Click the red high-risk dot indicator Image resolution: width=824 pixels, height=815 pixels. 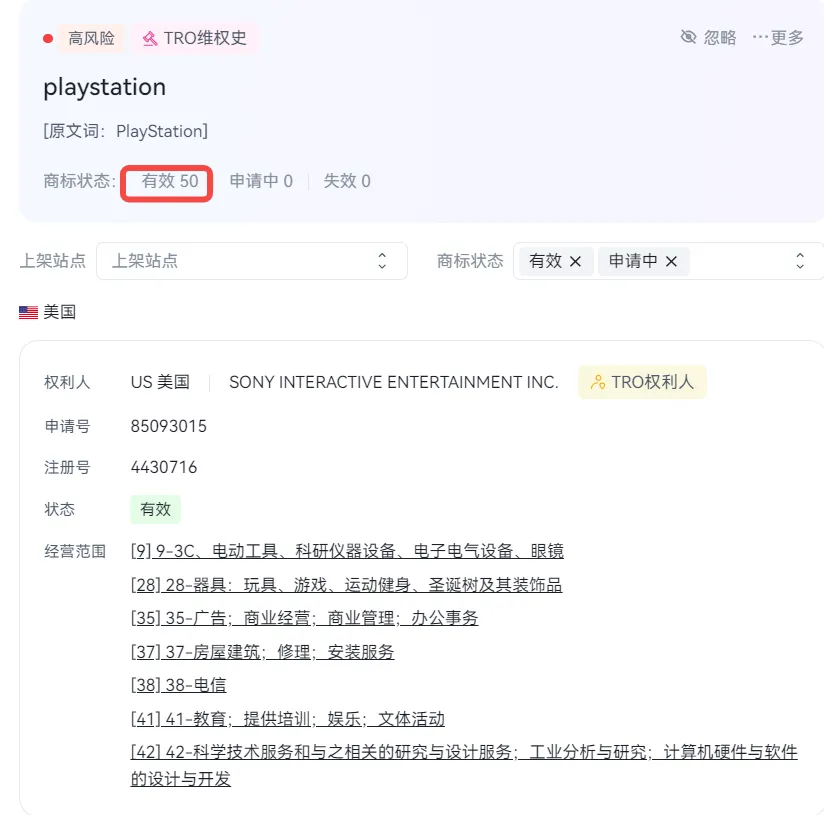tap(48, 38)
